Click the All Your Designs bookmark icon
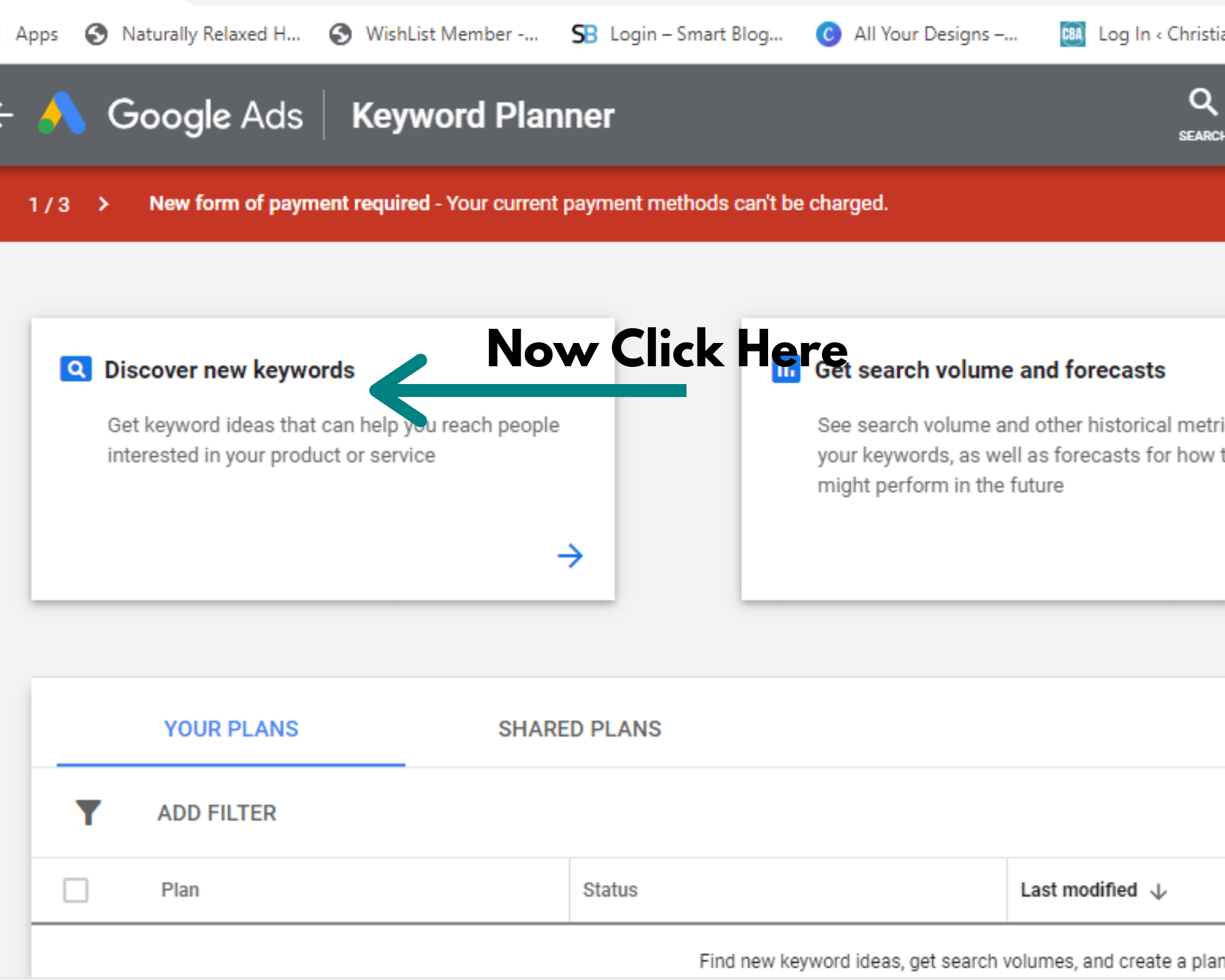 pos(828,34)
